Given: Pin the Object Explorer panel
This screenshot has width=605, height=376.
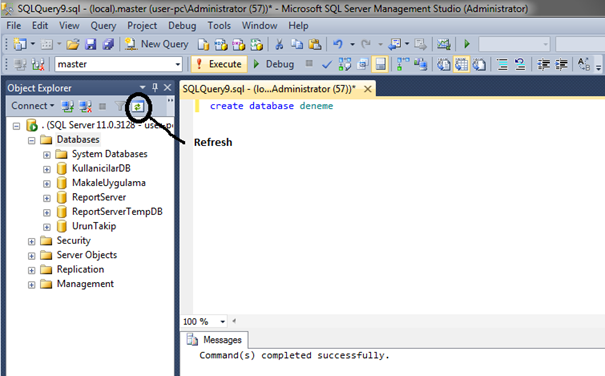Looking at the screenshot, I should click(155, 88).
